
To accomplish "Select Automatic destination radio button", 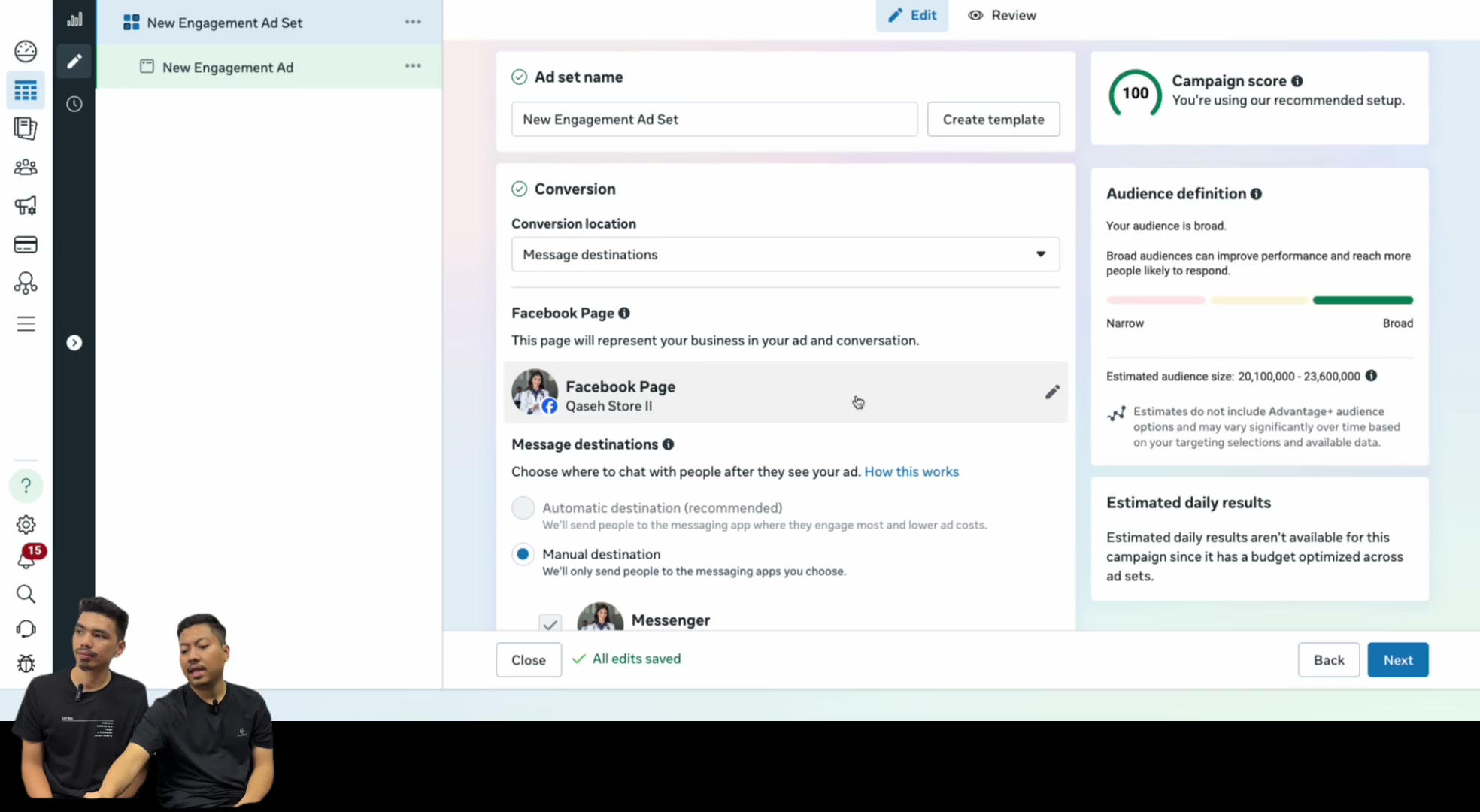I will [523, 508].
